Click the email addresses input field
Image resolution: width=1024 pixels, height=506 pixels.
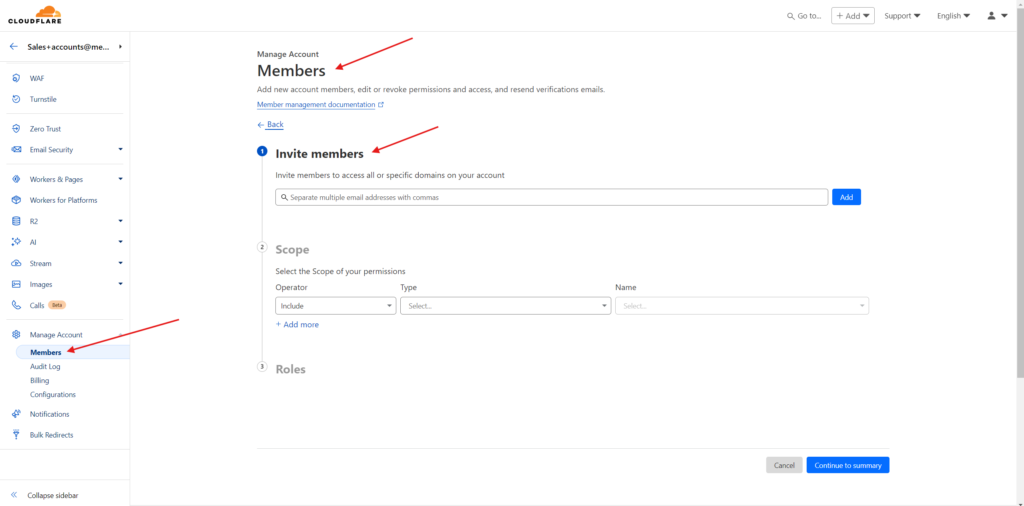coord(551,197)
